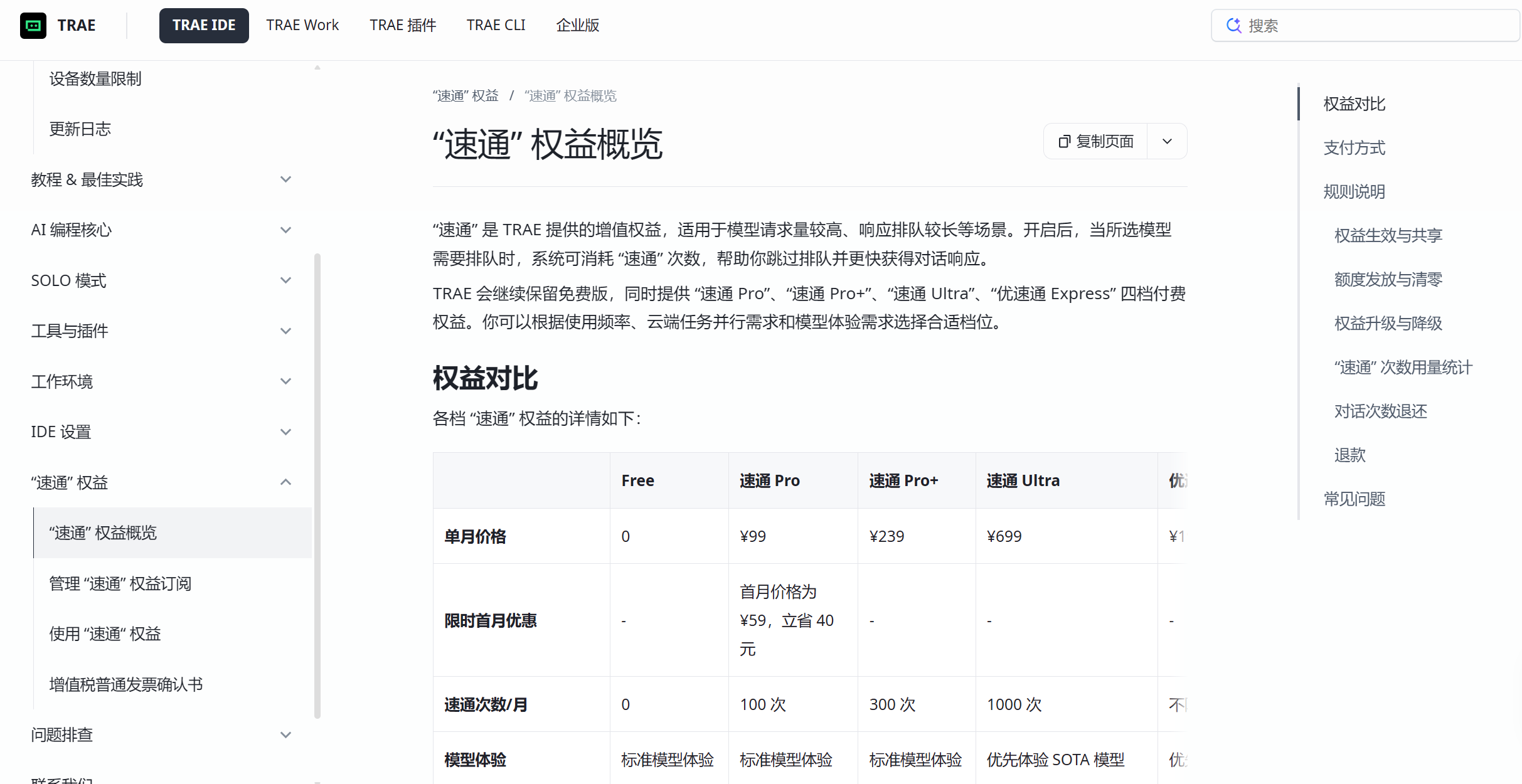Jump to 退款 in the outline

(x=1350, y=455)
